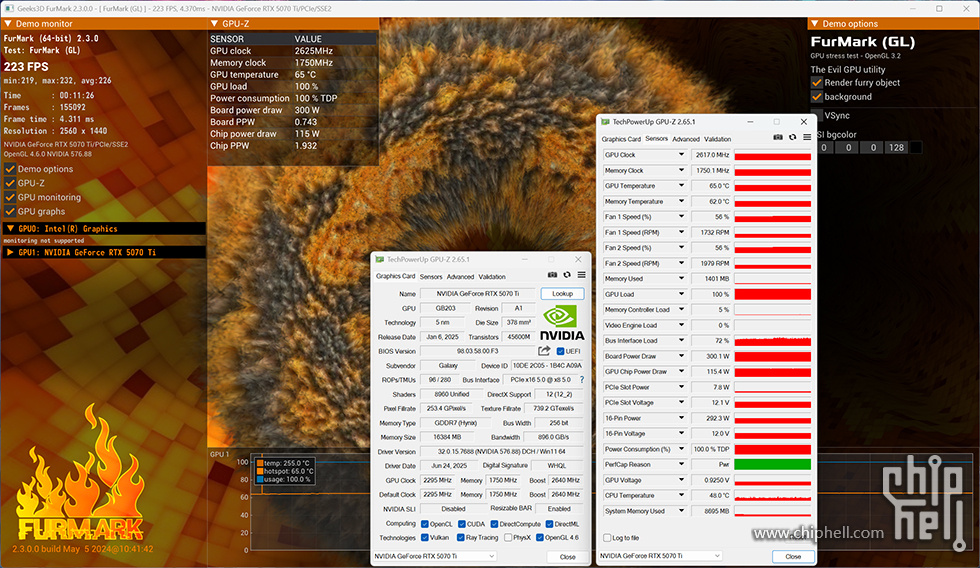Switch to the Advanced tab in Graphics Card window
Image resolution: width=980 pixels, height=568 pixels.
tap(460, 276)
